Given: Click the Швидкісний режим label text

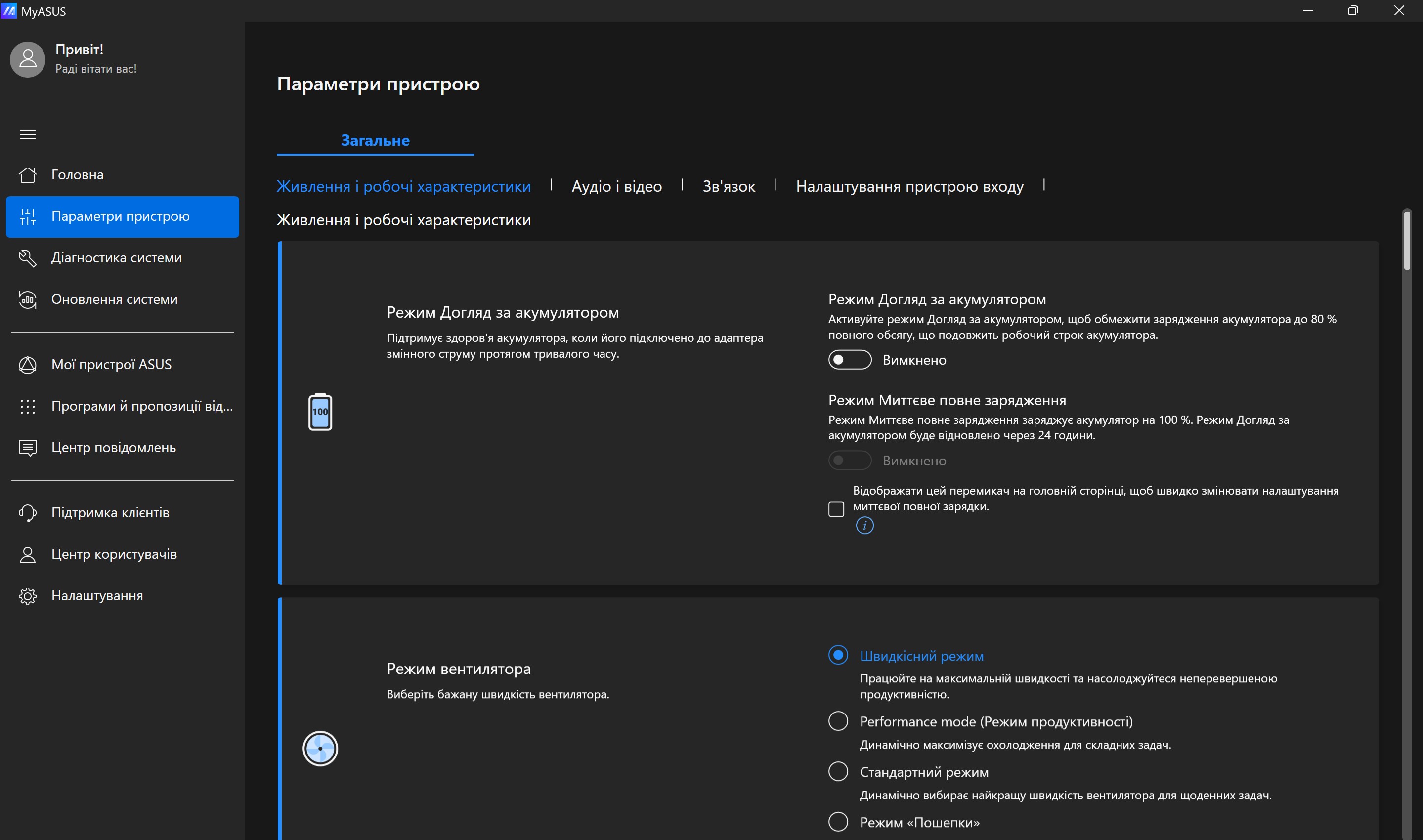Looking at the screenshot, I should pyautogui.click(x=921, y=656).
